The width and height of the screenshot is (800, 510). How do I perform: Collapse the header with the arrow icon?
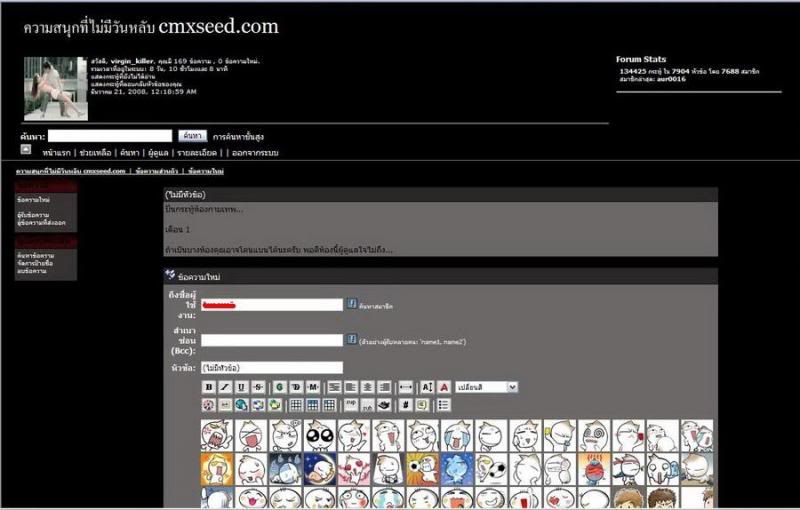pos(26,149)
